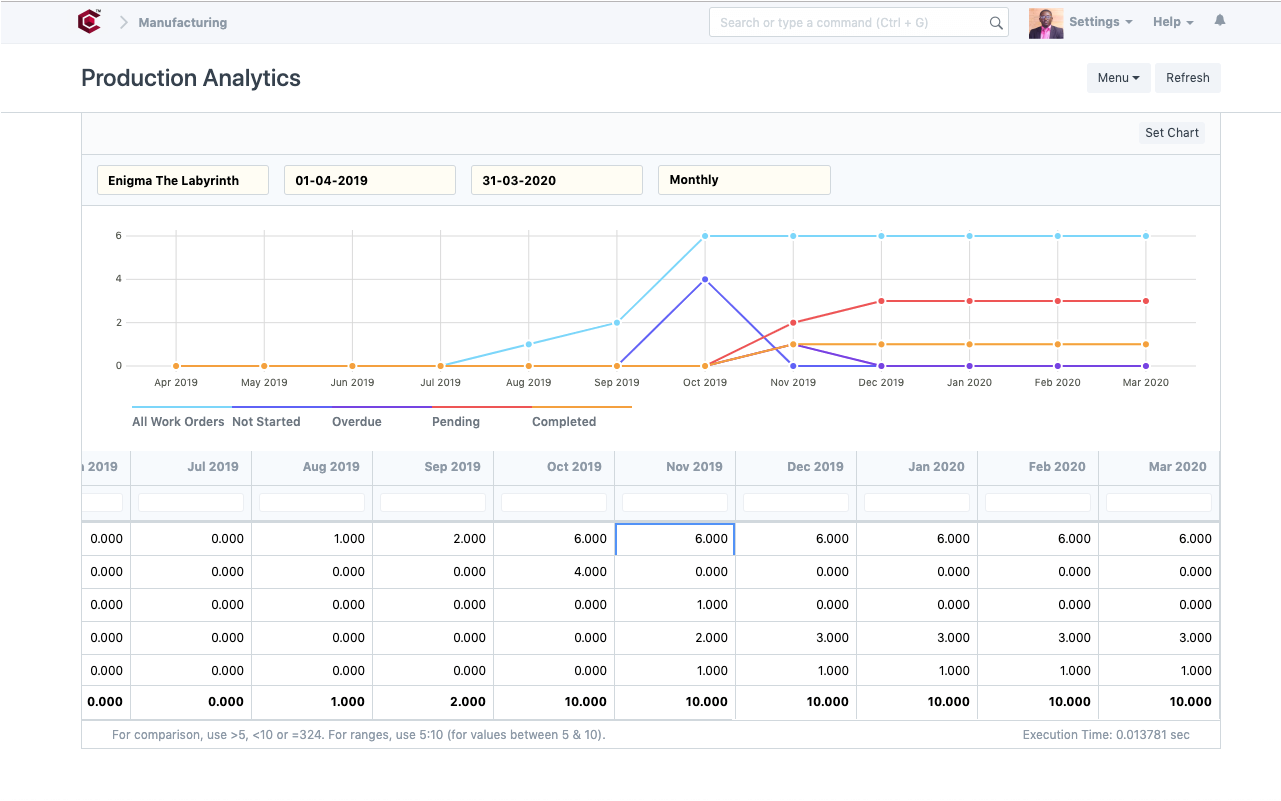Click the ERPNext logo icon

pos(88,20)
